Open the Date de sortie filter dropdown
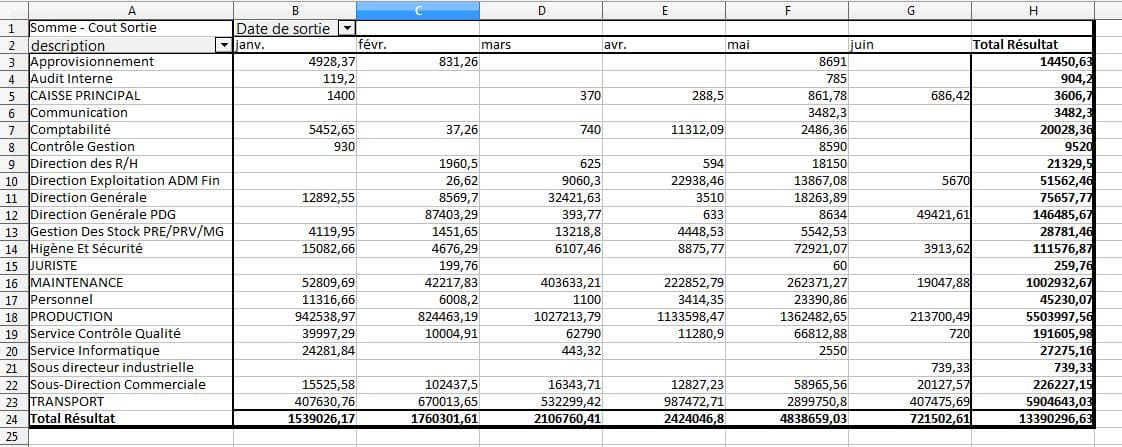Image resolution: width=1122 pixels, height=447 pixels. [346, 29]
